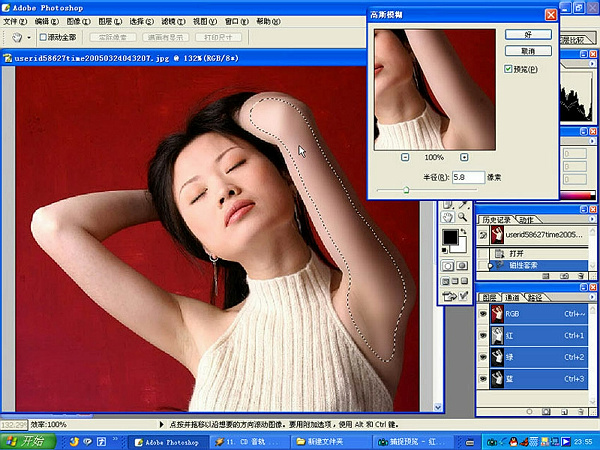This screenshot has height=450, width=600.
Task: Hide the RGB channel eye
Action: click(x=483, y=314)
